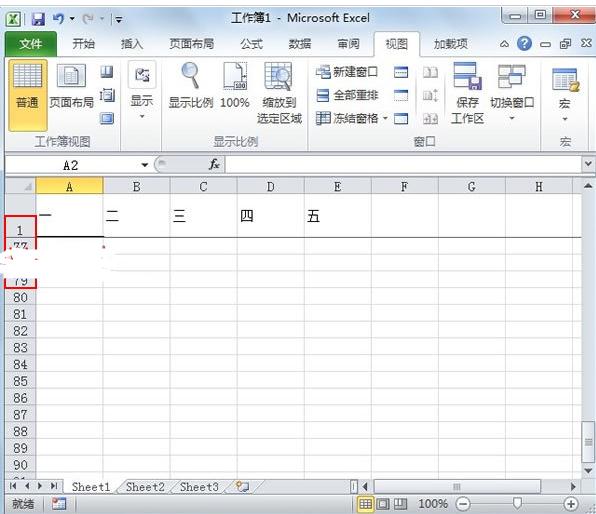The width and height of the screenshot is (596, 514).
Task: Select column A header
Action: click(x=69, y=186)
